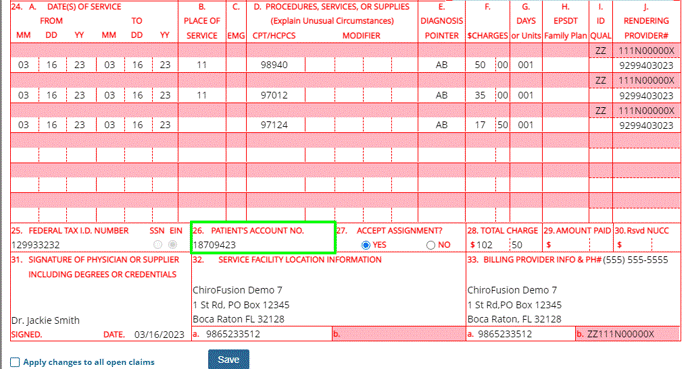Edit diagnosis pointer AB for 97012
Viewport: 688px width, 369px height.
[x=441, y=95]
